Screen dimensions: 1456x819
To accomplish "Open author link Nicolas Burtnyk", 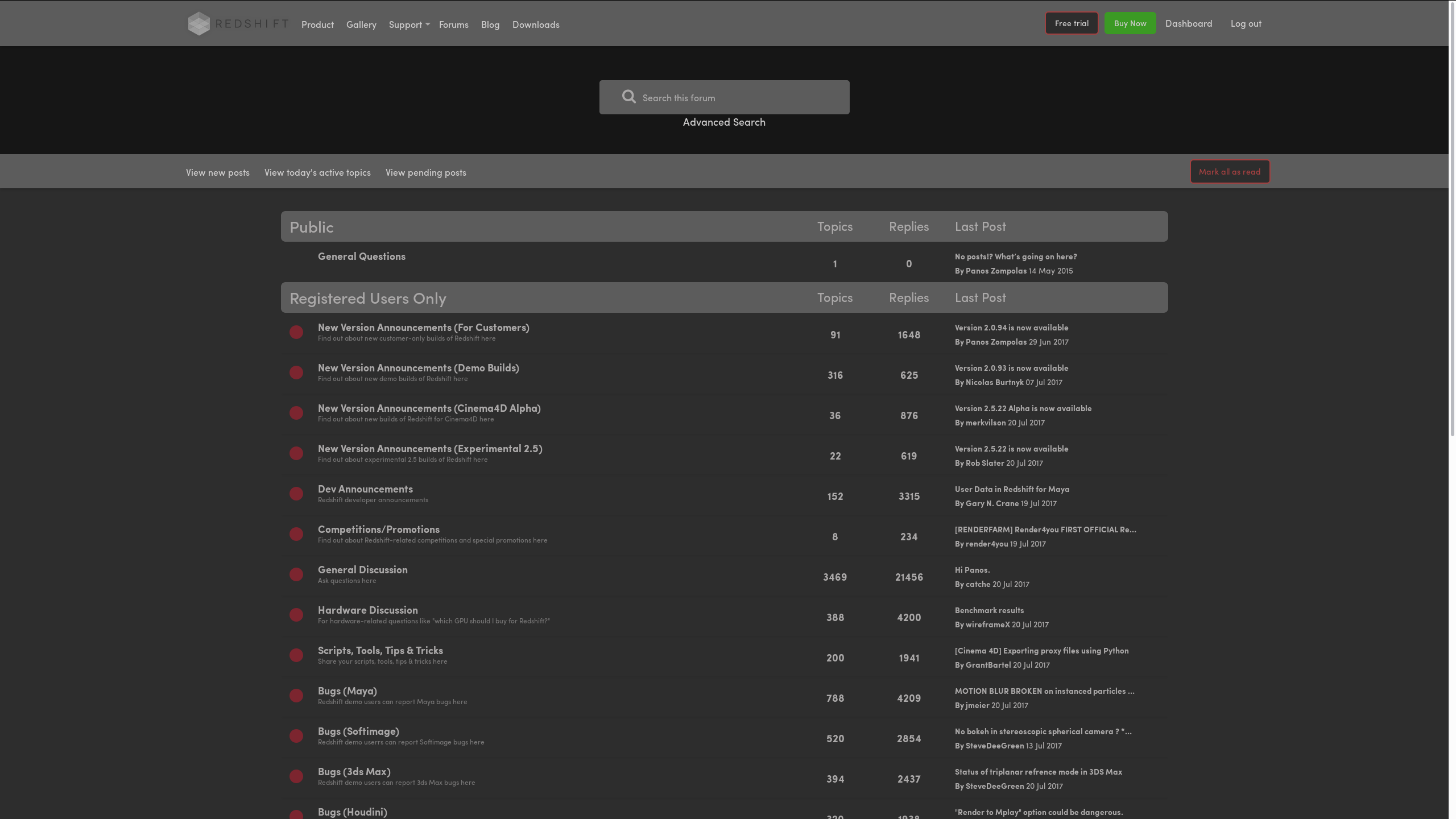I will (995, 382).
